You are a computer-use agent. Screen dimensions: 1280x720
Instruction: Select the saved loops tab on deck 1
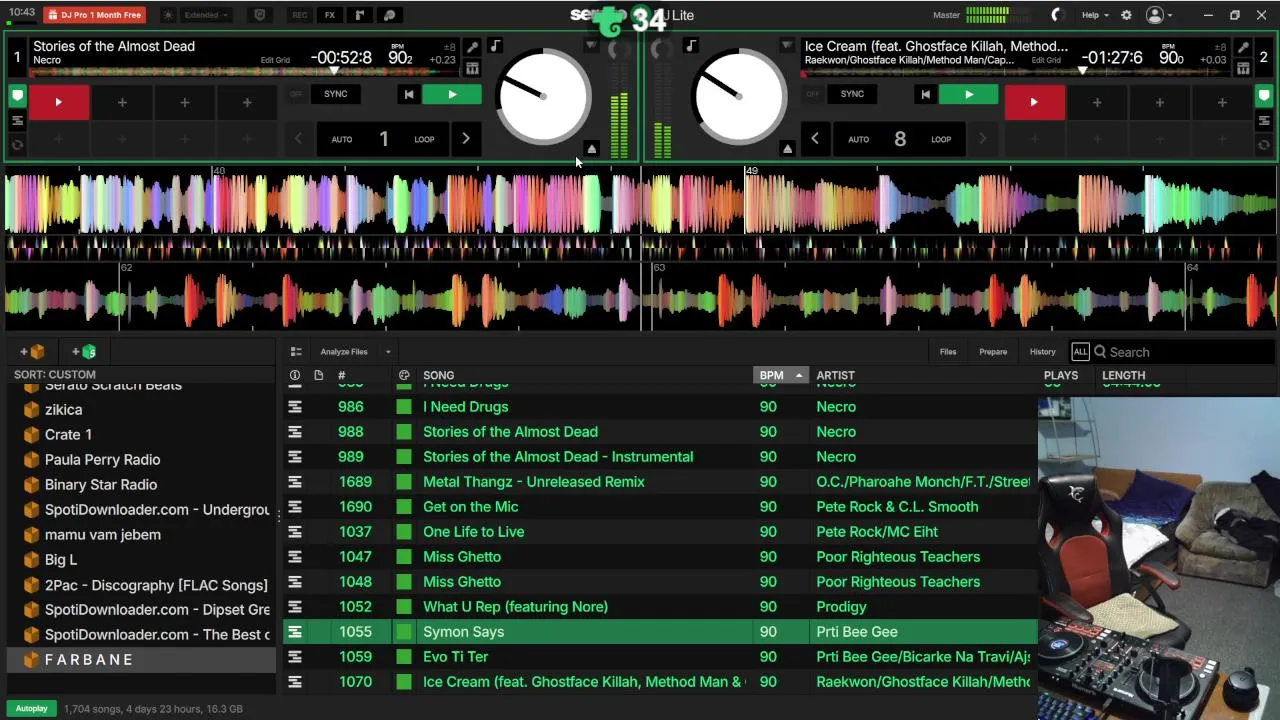[17, 121]
